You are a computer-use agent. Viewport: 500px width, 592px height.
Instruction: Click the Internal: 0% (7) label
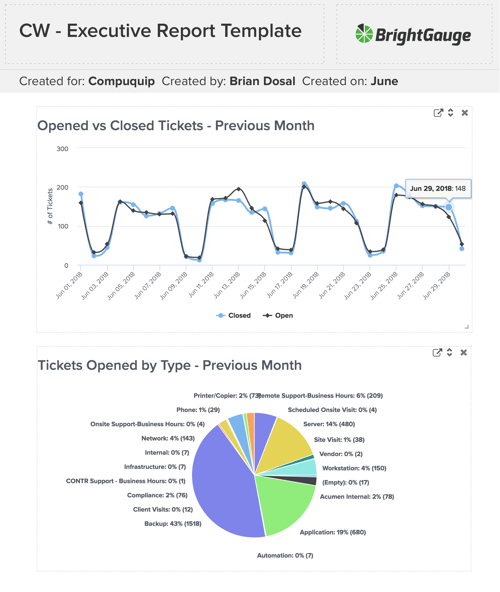[x=167, y=453]
